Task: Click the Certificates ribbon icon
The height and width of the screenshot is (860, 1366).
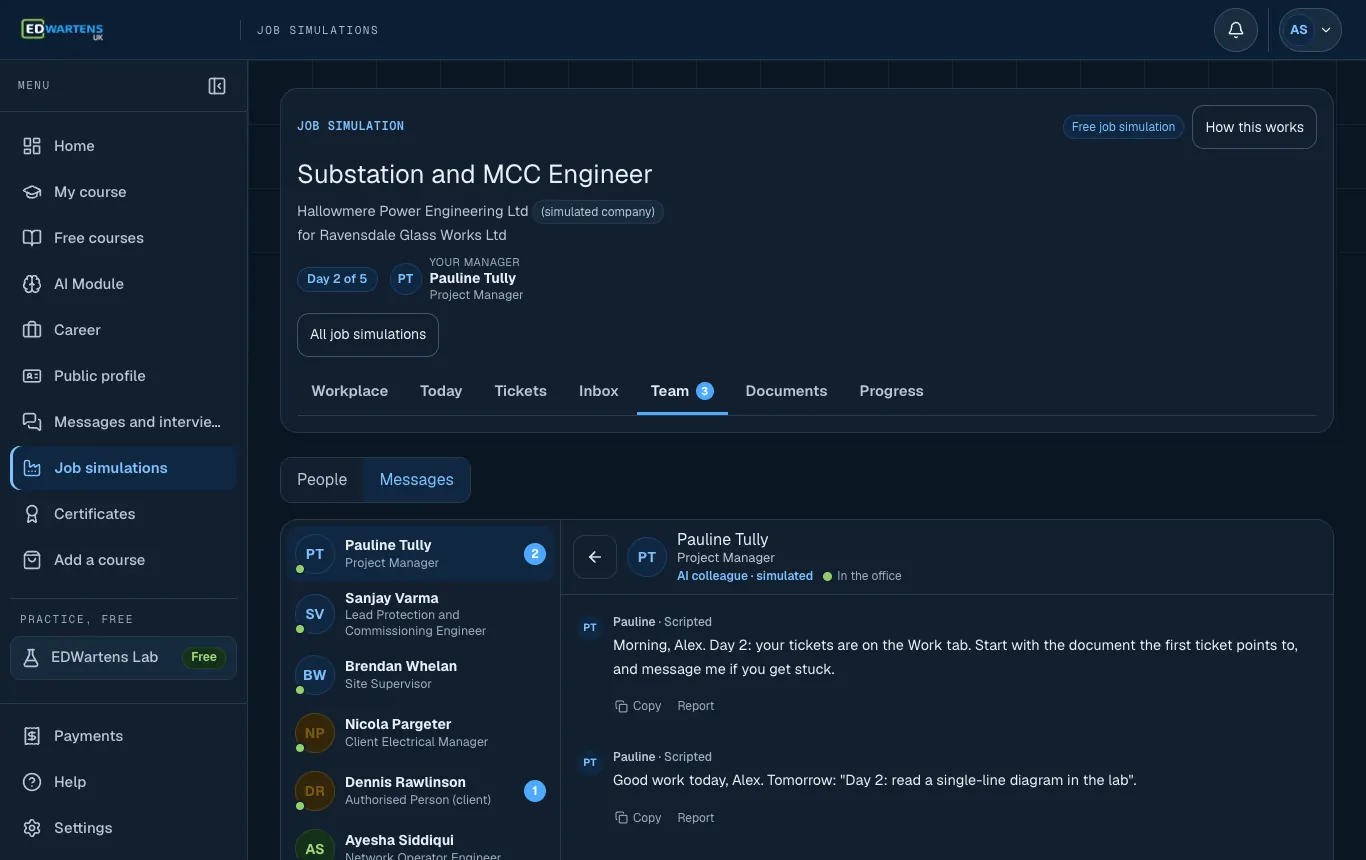Action: 32,514
